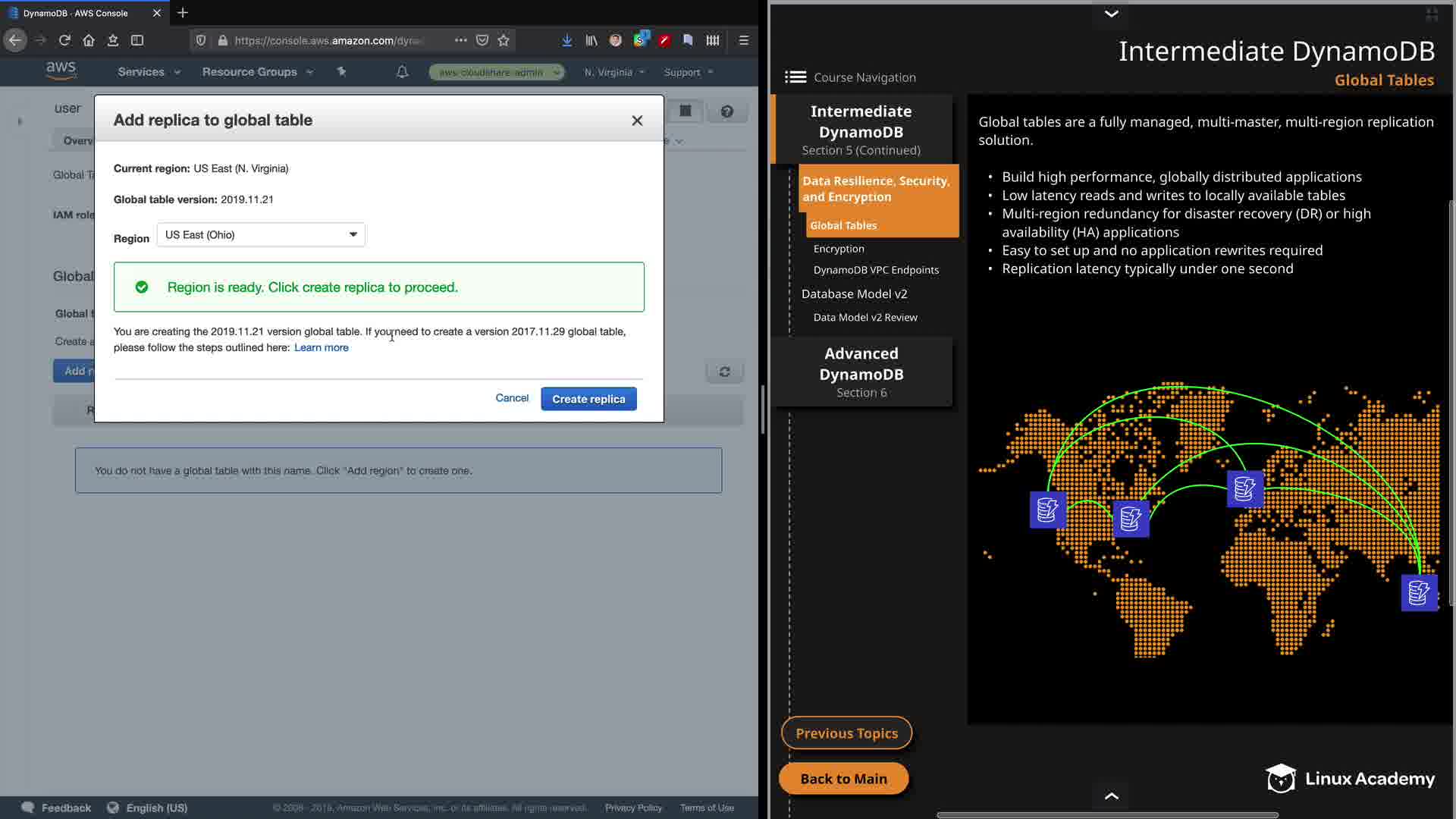Follow the Learn more link

tap(322, 347)
